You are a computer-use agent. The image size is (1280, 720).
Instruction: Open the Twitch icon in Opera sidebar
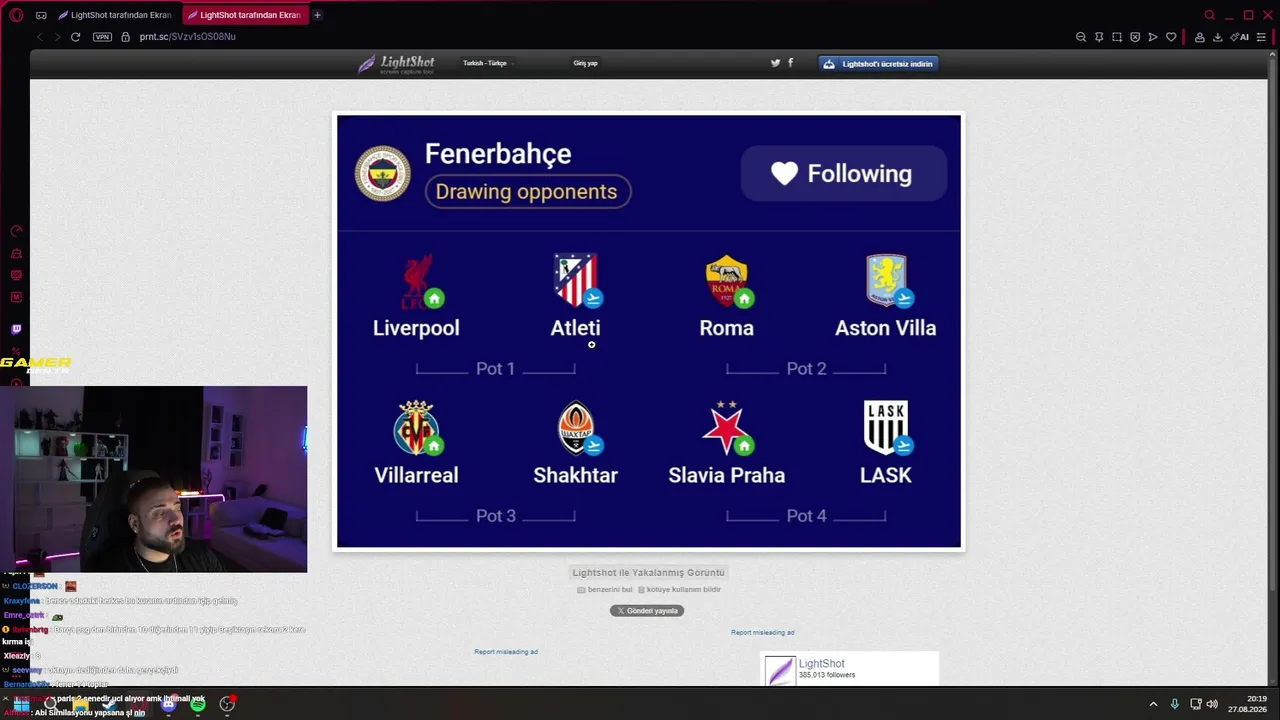[x=16, y=329]
